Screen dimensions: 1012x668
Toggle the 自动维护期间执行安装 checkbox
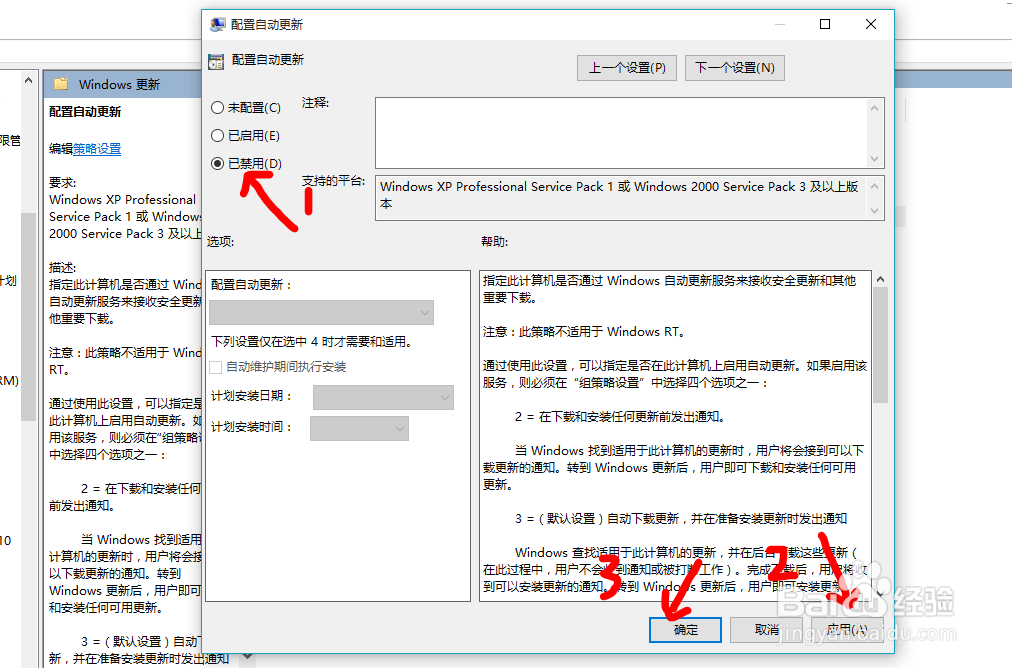[216, 367]
